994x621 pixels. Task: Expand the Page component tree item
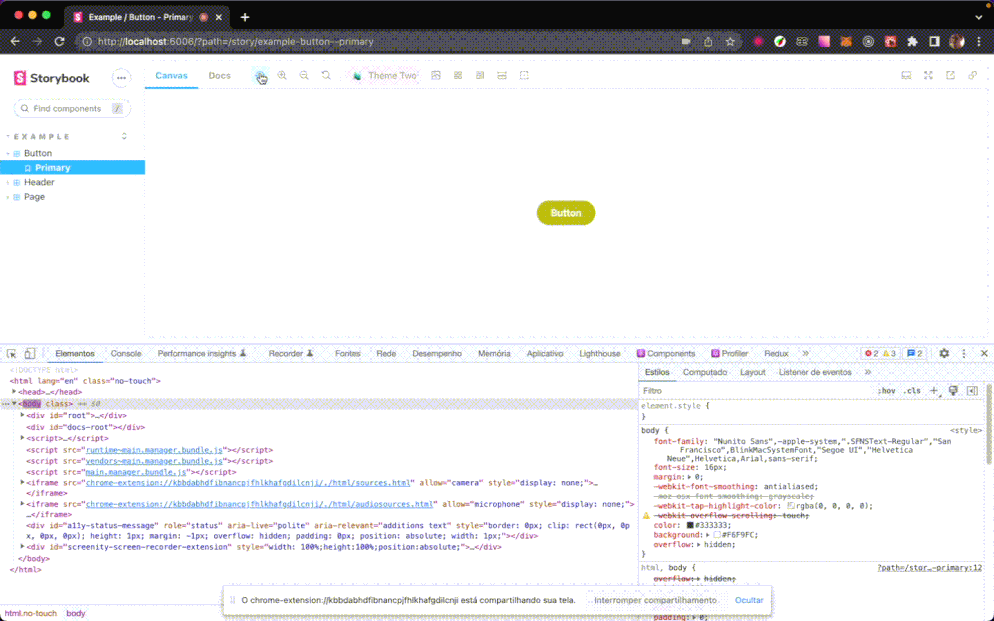[34, 197]
